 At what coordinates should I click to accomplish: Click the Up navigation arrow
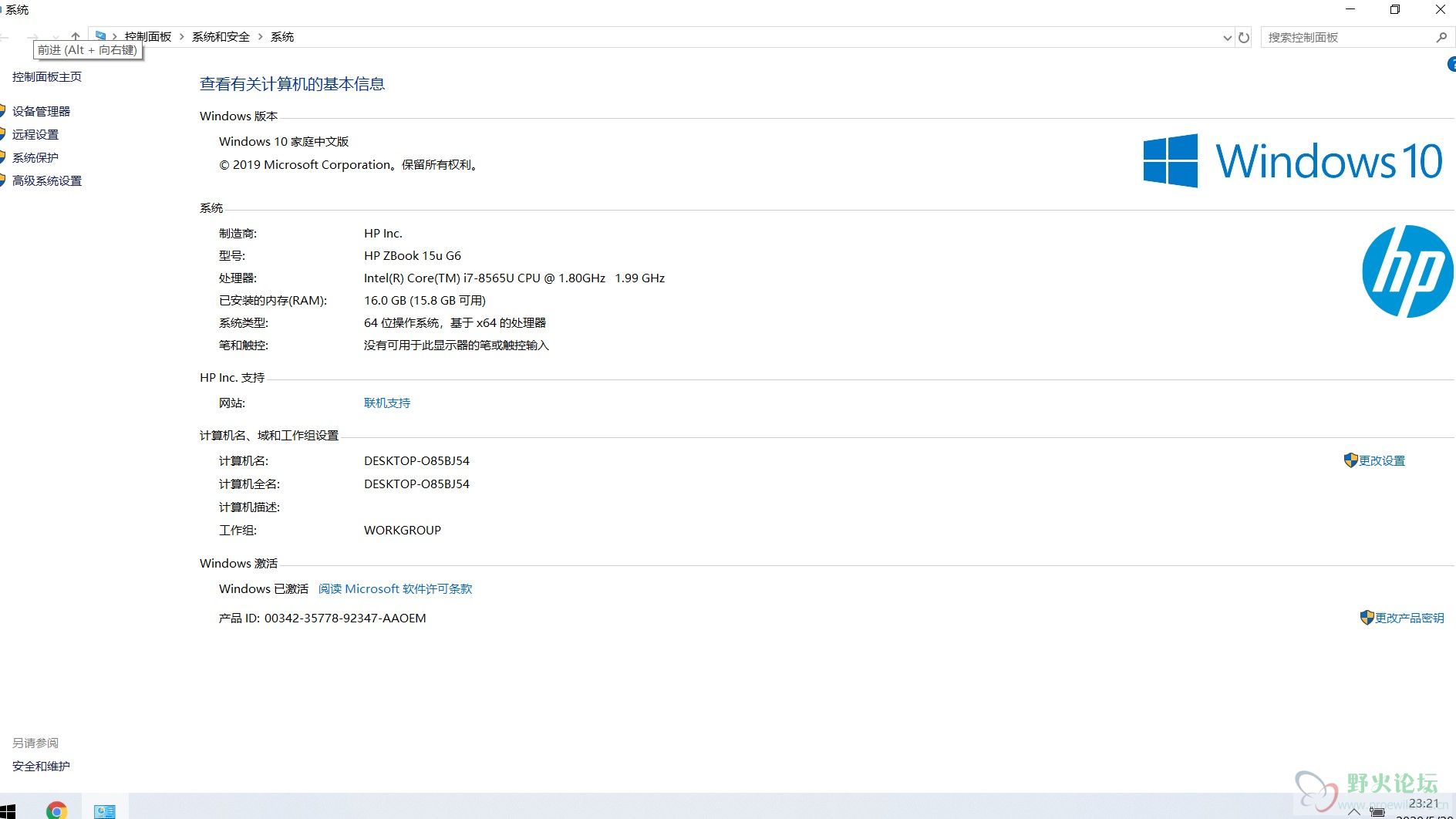(75, 36)
